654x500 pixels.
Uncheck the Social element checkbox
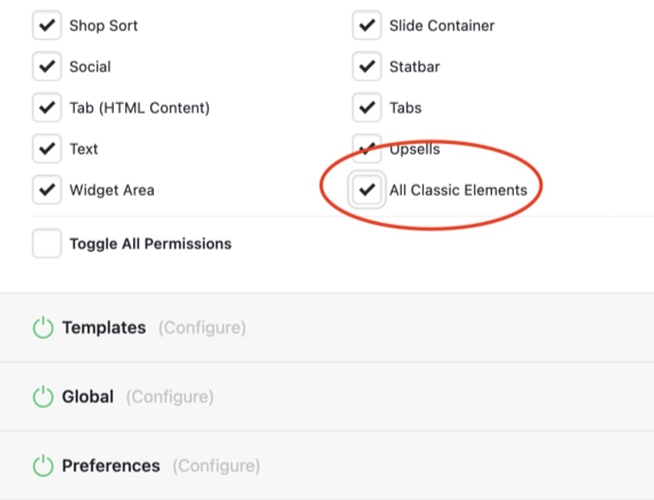coord(47,66)
